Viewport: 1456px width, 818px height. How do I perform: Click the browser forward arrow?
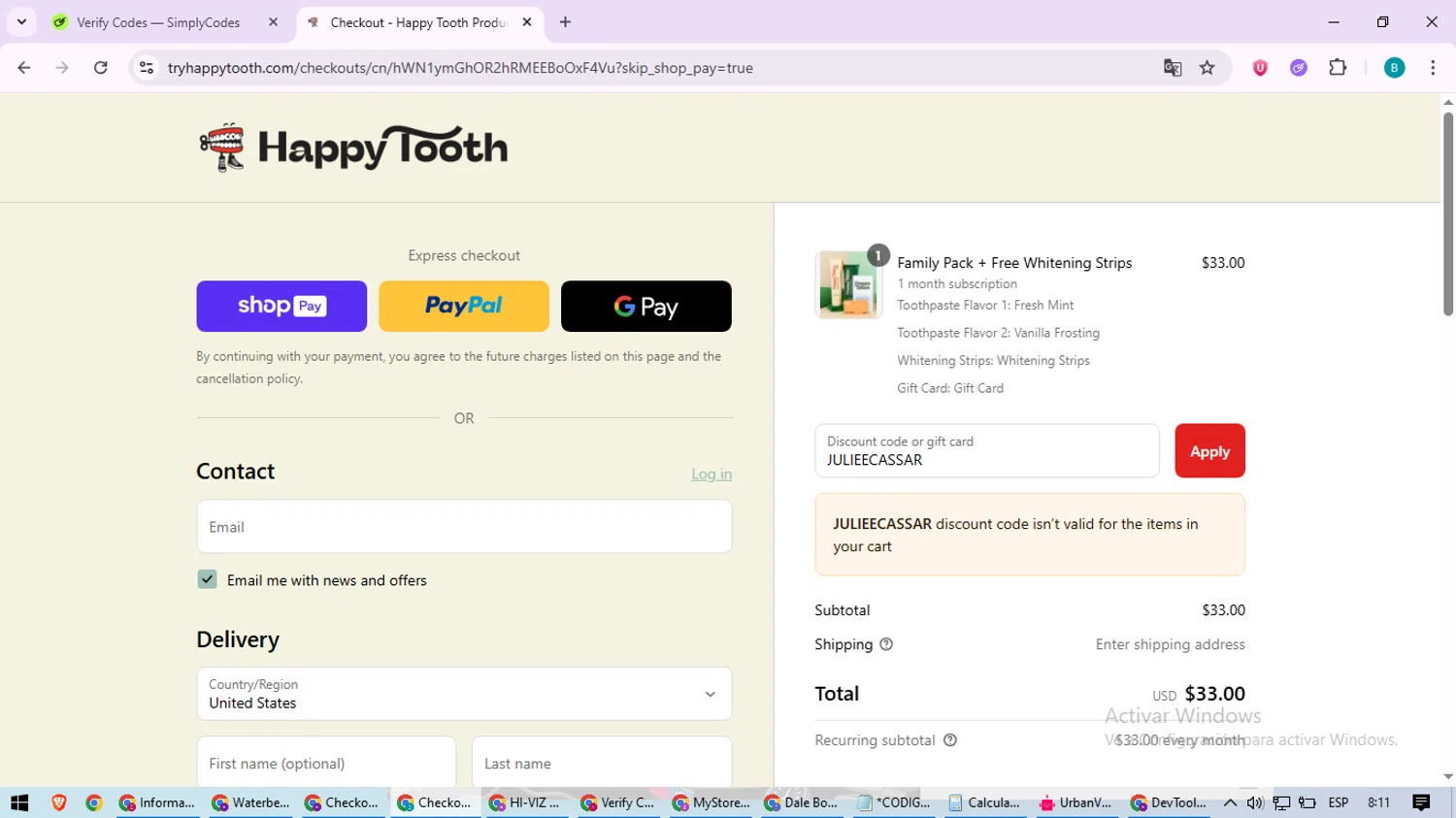pyautogui.click(x=62, y=68)
